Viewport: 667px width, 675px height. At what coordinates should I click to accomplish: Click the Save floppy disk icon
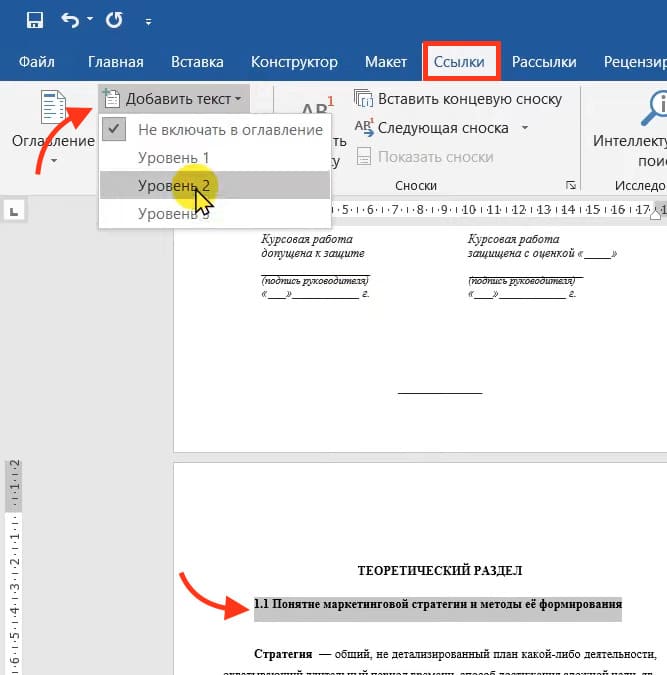34,20
